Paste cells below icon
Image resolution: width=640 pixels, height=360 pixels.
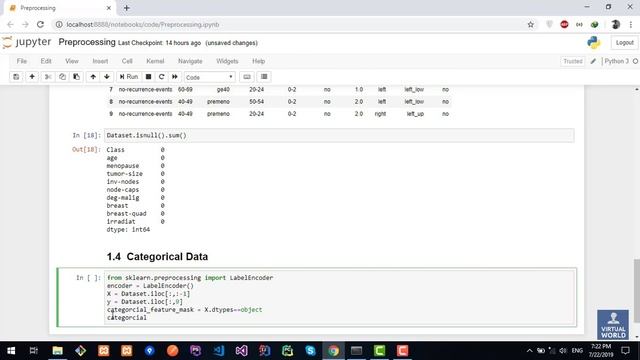(76, 77)
